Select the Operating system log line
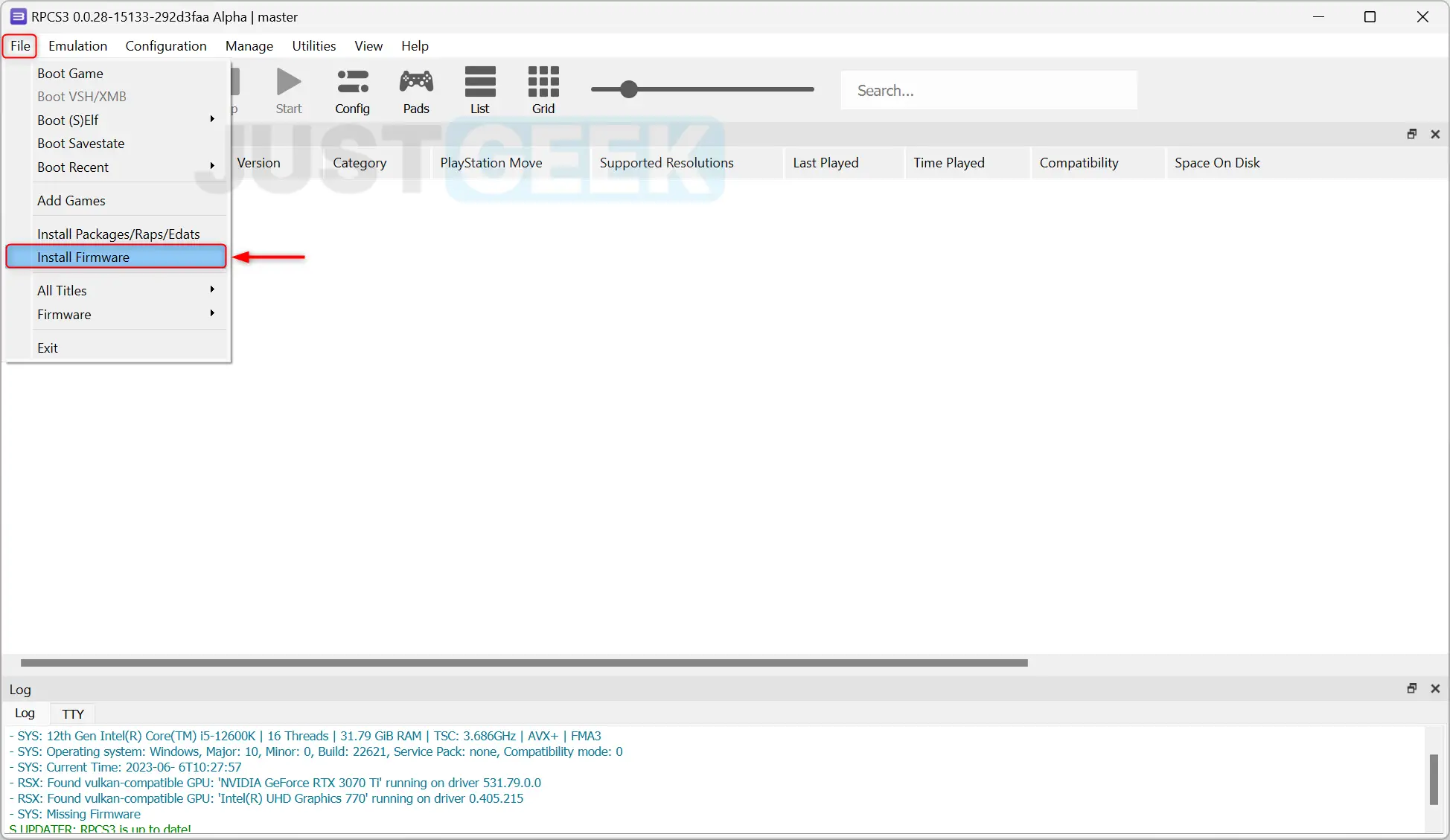Image resolution: width=1450 pixels, height=840 pixels. pyautogui.click(x=316, y=751)
